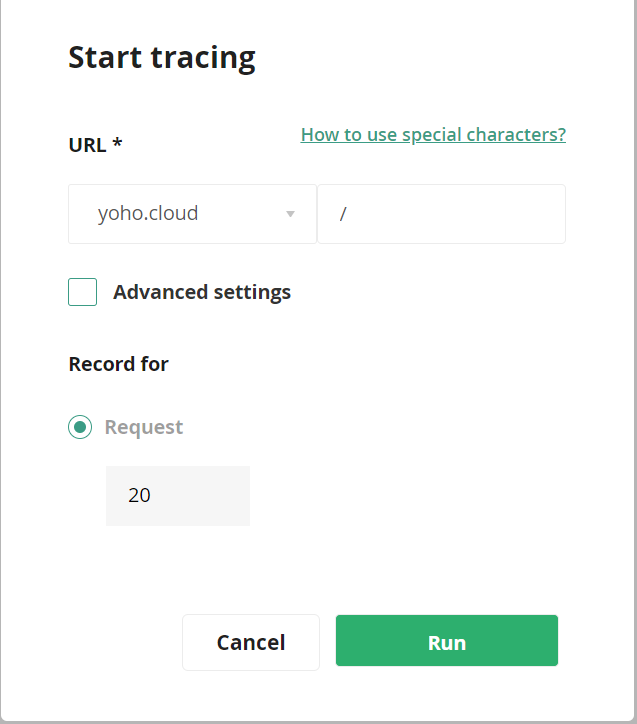Click the Request option label
Viewport: 637px width, 724px height.
[x=144, y=427]
